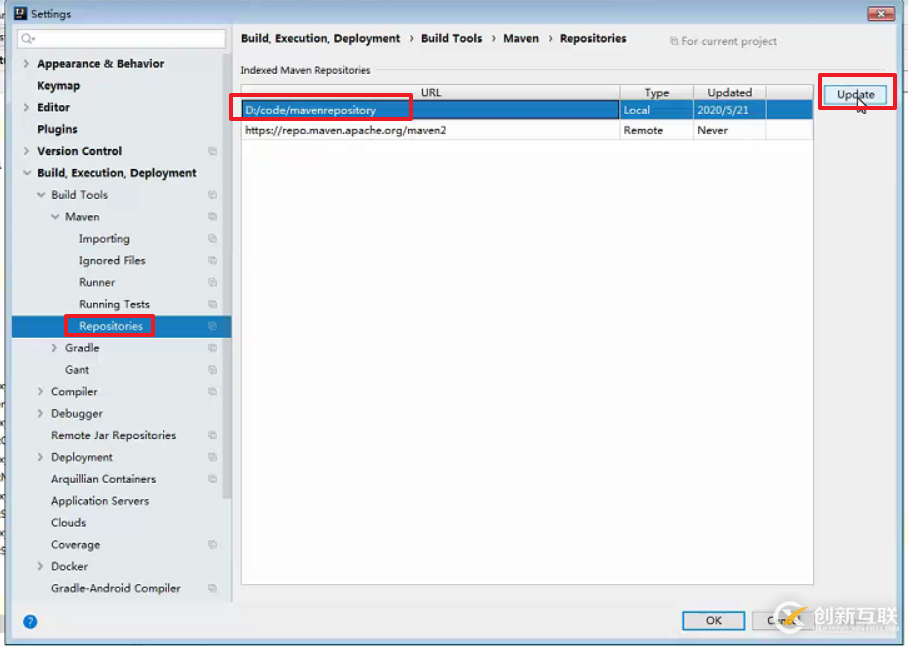Image resolution: width=908 pixels, height=646 pixels.
Task: Click project-level icon beside Version Control
Action: point(213,151)
